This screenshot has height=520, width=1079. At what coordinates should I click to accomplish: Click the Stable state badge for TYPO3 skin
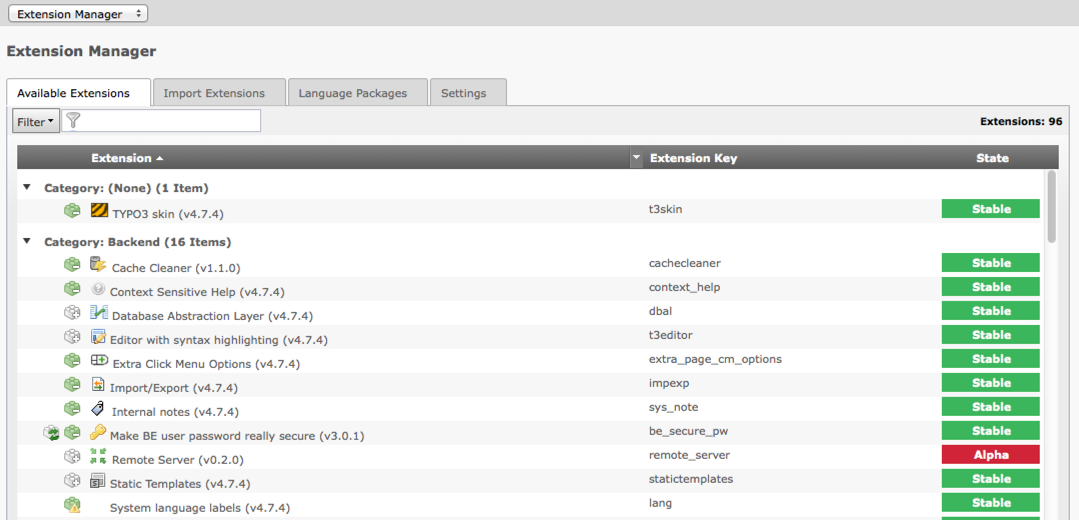click(991, 209)
